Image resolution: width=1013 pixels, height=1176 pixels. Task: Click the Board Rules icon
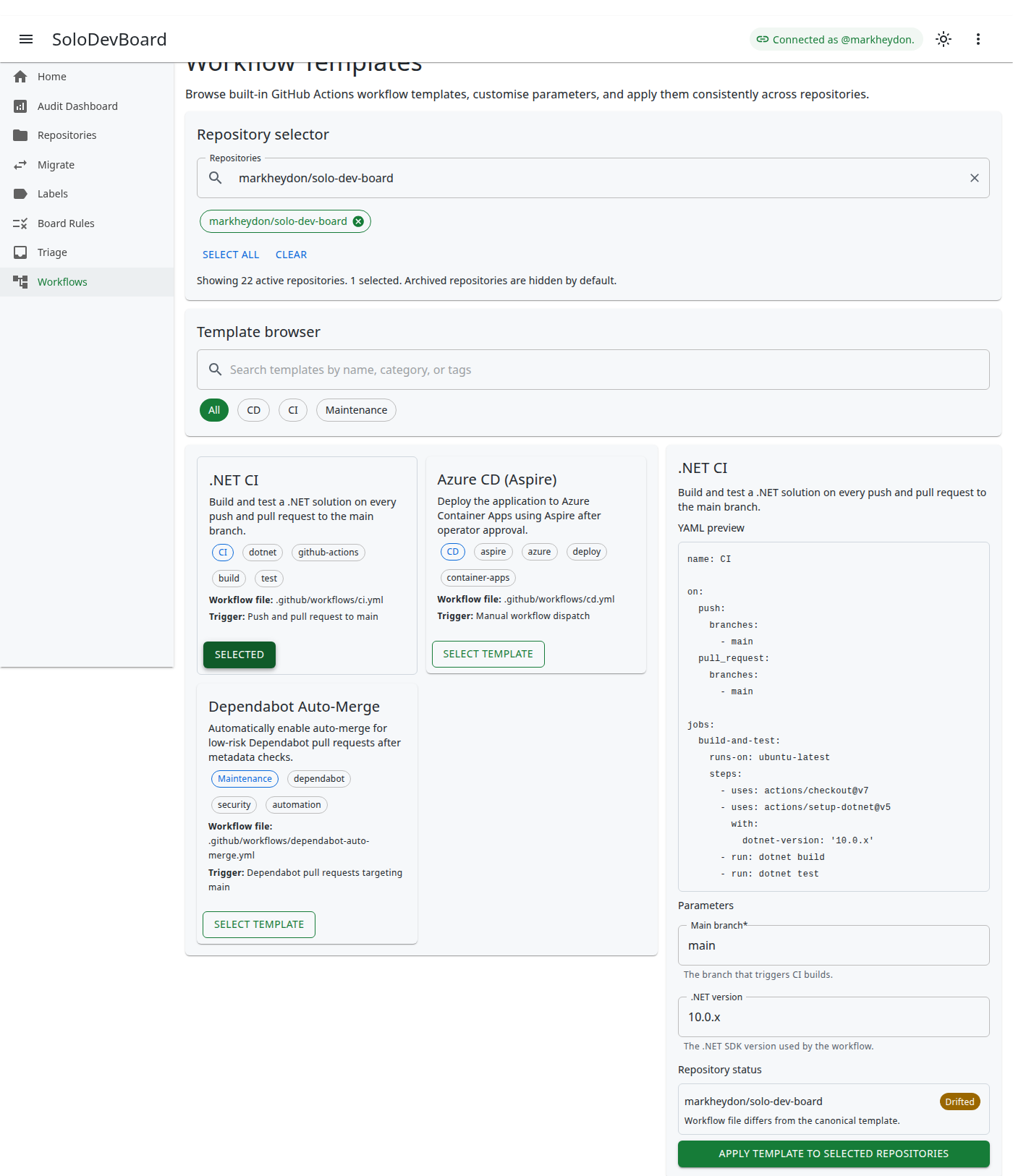tap(20, 223)
